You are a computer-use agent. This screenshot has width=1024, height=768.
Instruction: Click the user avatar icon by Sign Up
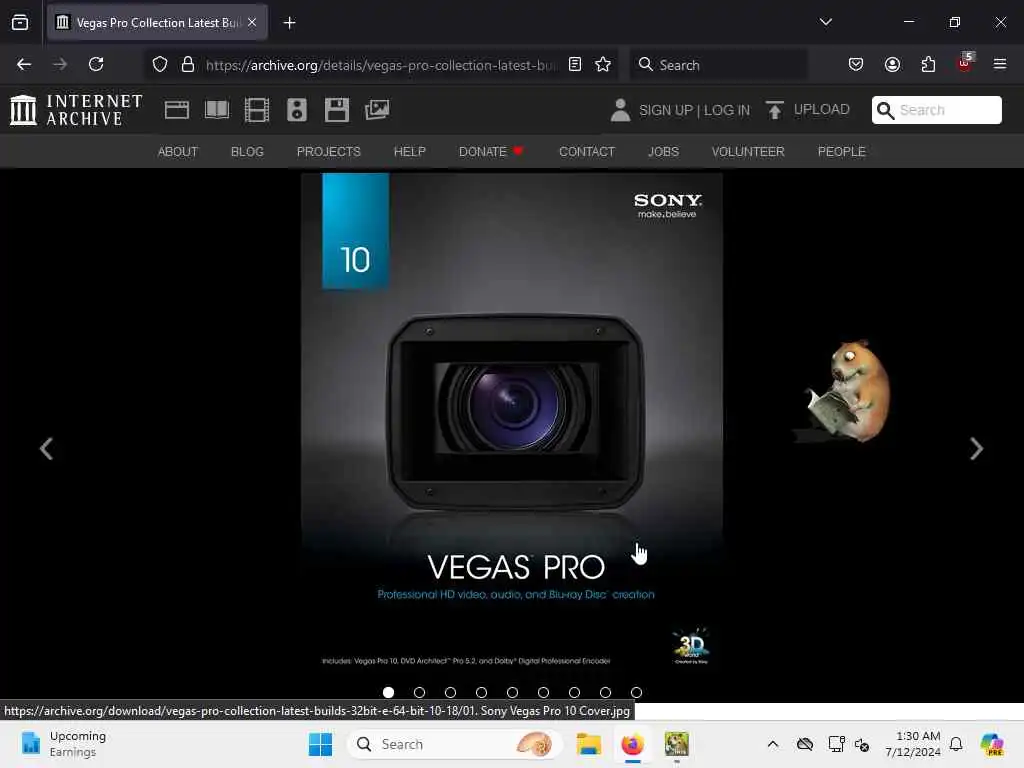(x=620, y=110)
